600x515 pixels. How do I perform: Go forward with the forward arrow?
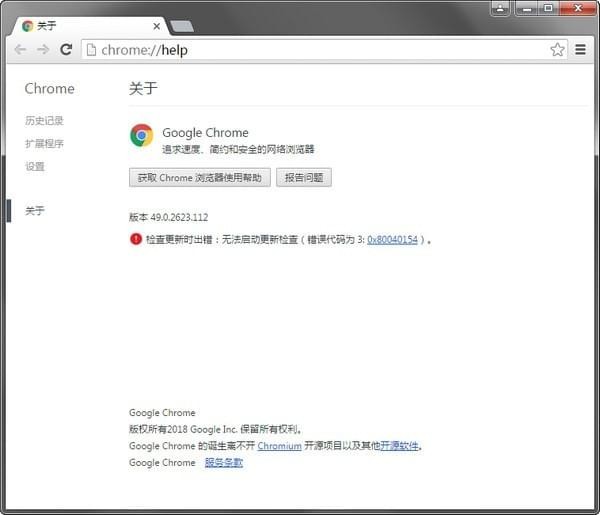click(x=43, y=49)
